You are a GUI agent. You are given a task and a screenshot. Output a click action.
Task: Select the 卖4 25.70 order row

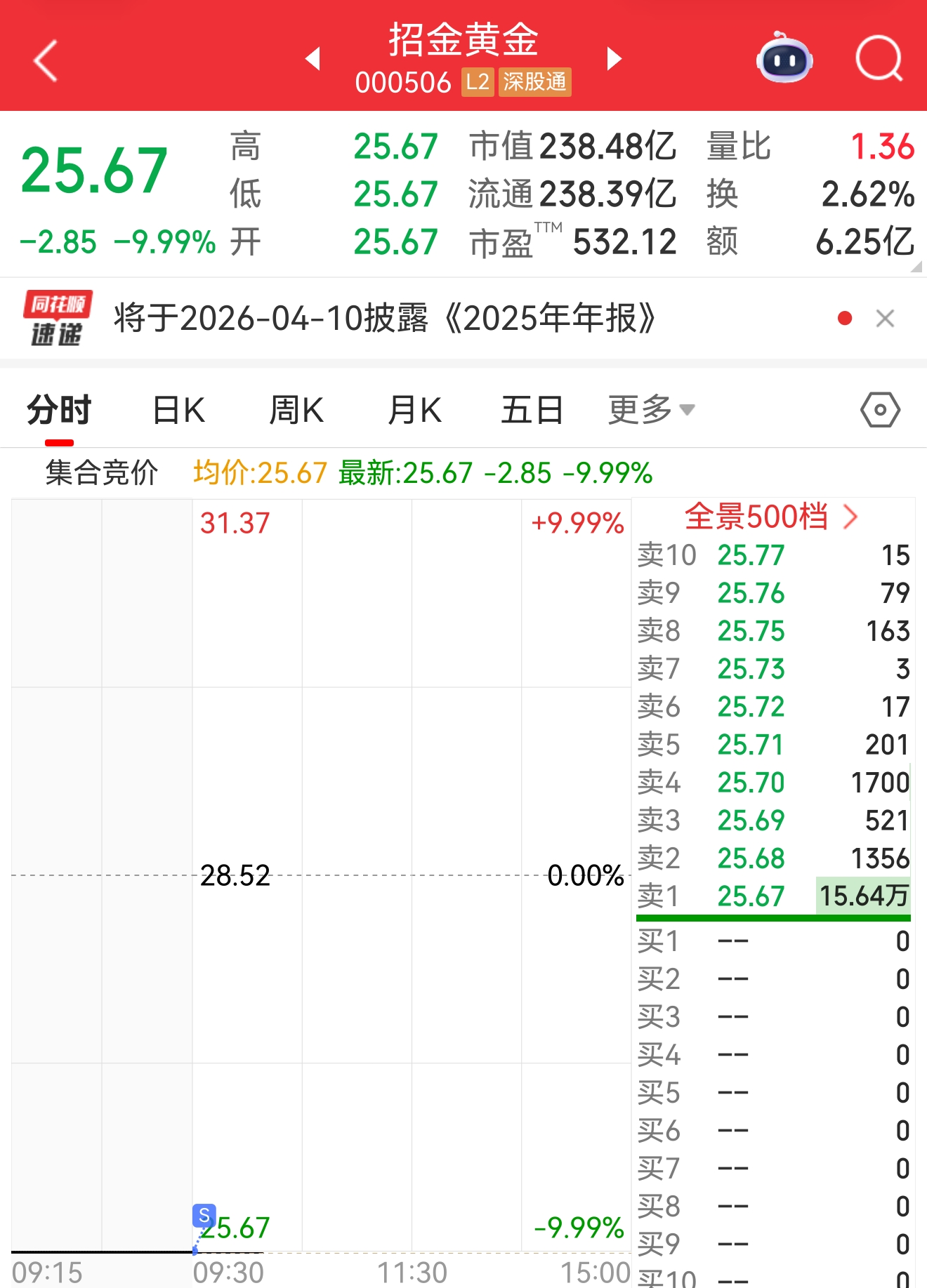[773, 783]
